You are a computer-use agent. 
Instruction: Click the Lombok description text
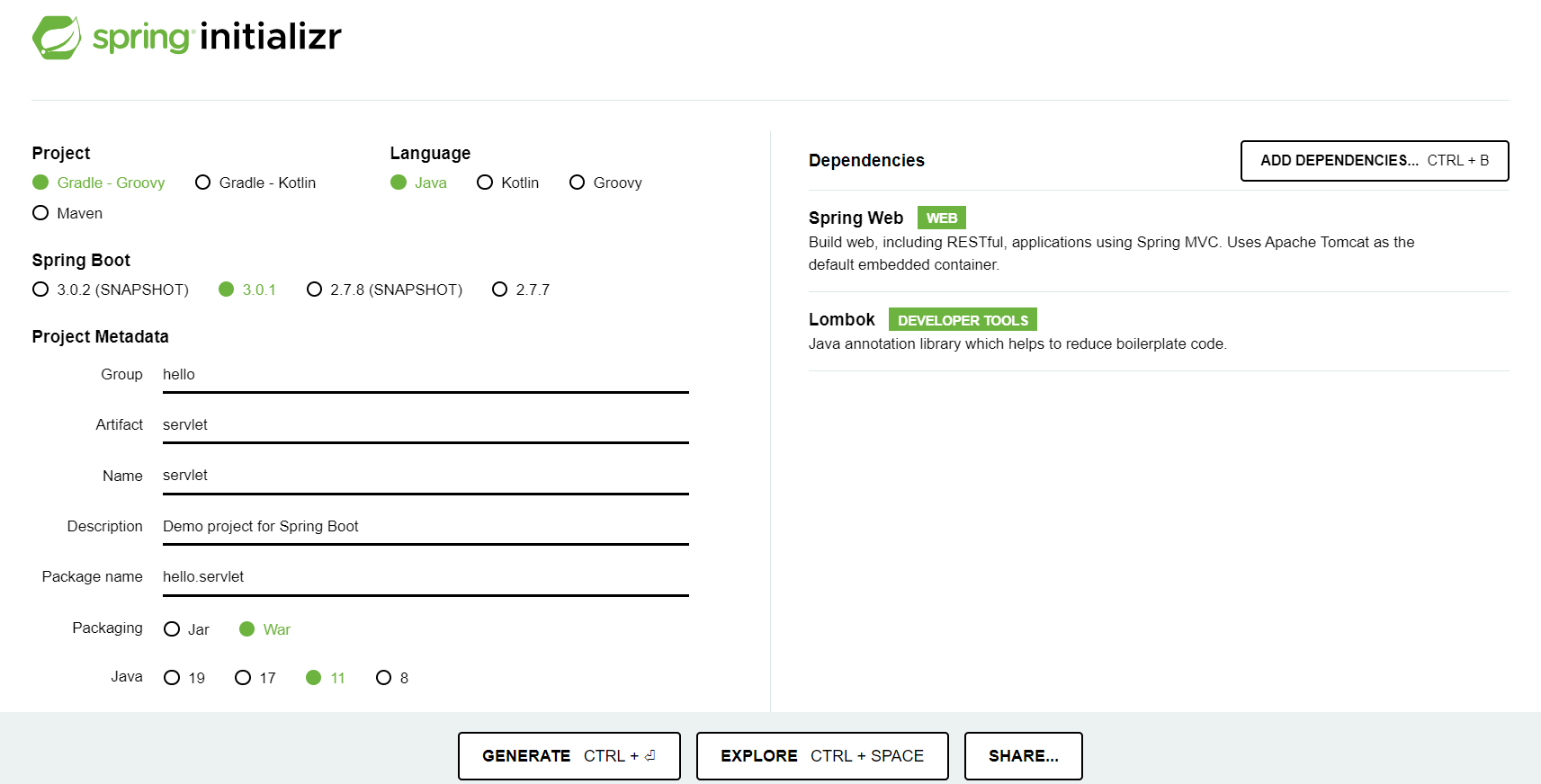pos(1017,343)
